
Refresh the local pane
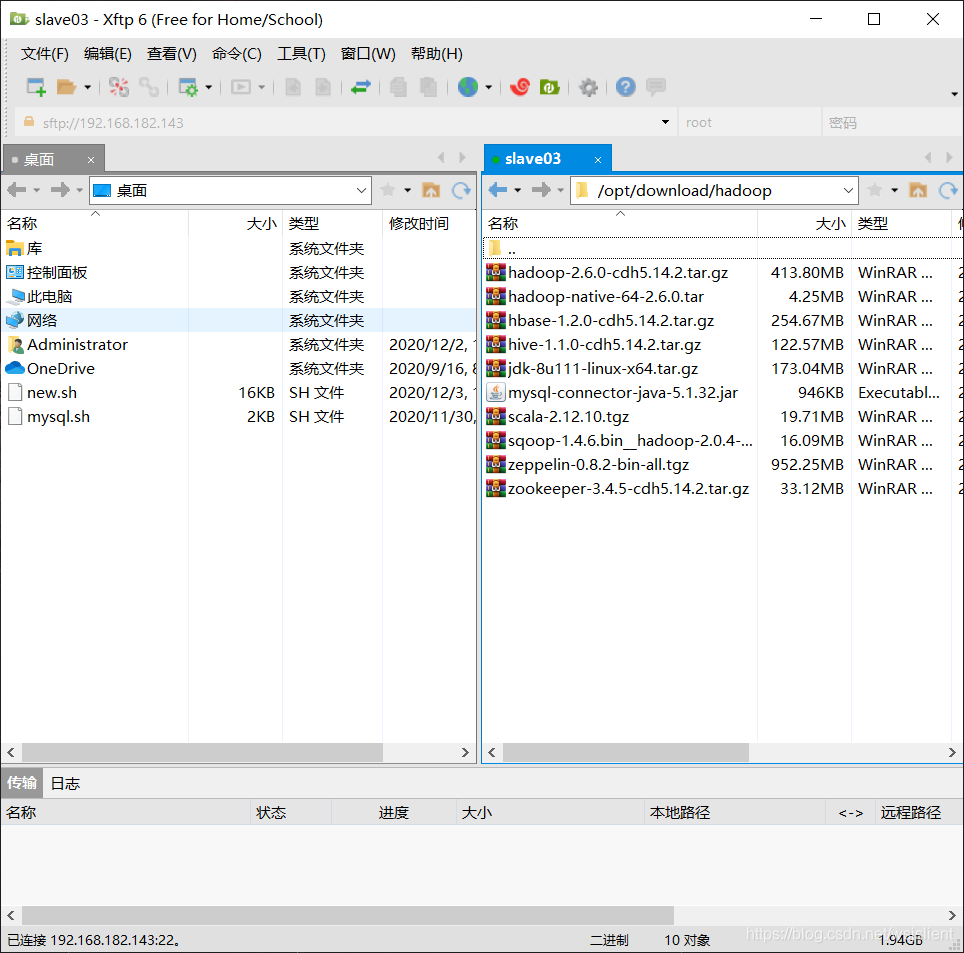click(x=461, y=191)
